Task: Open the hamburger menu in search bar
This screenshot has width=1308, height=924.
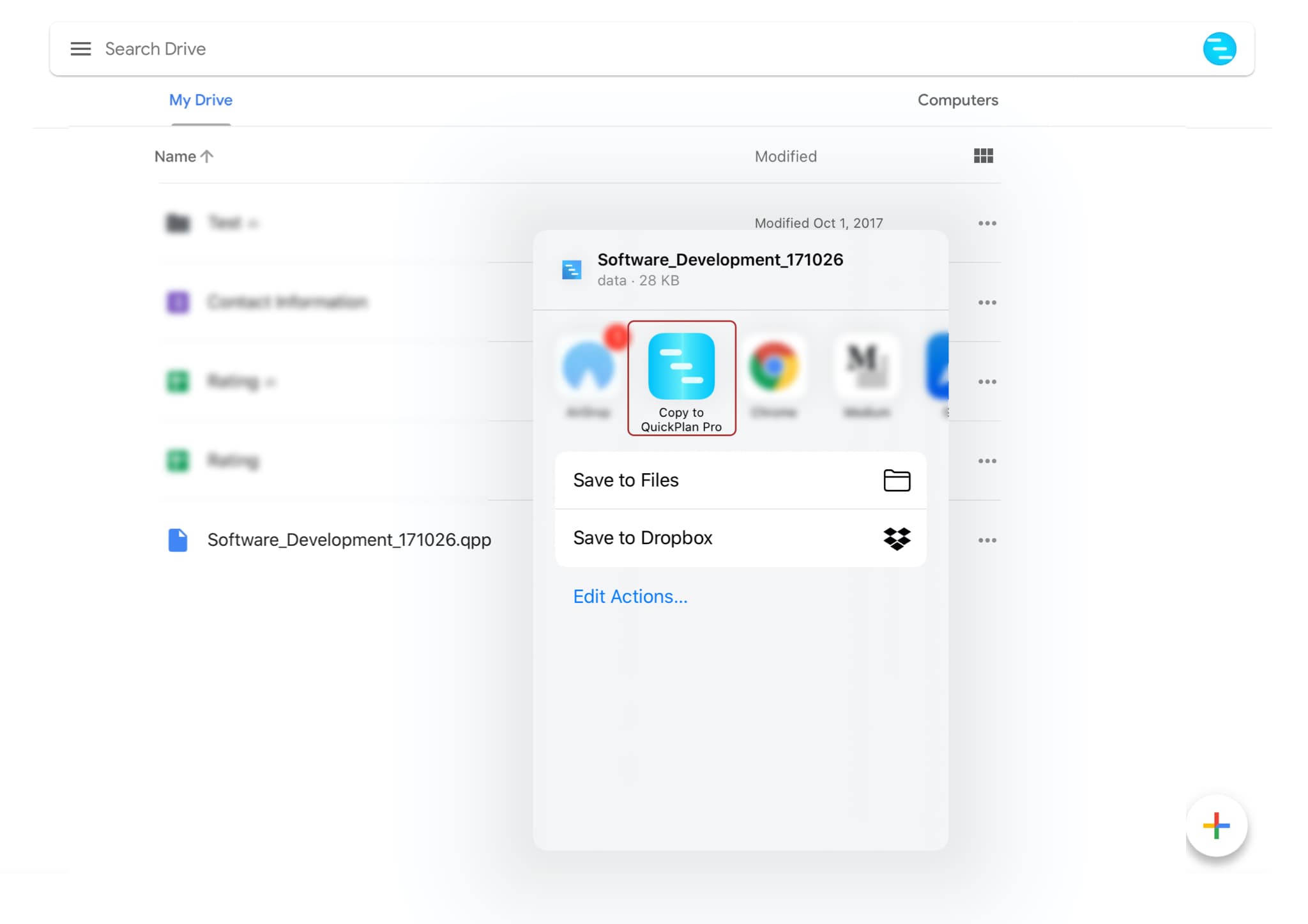Action: 80,49
